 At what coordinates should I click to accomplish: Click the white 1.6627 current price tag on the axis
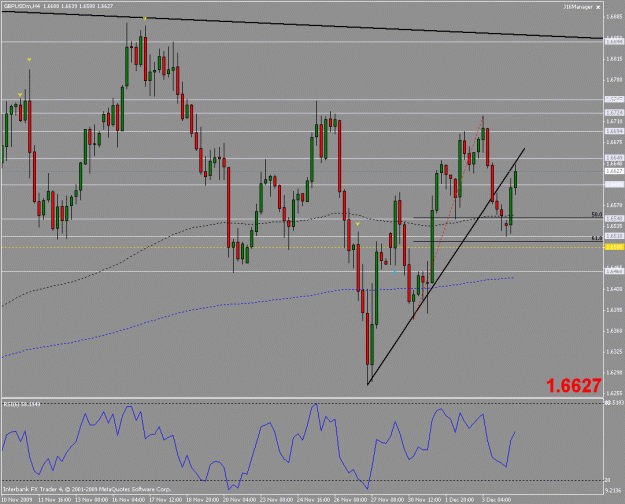[614, 171]
